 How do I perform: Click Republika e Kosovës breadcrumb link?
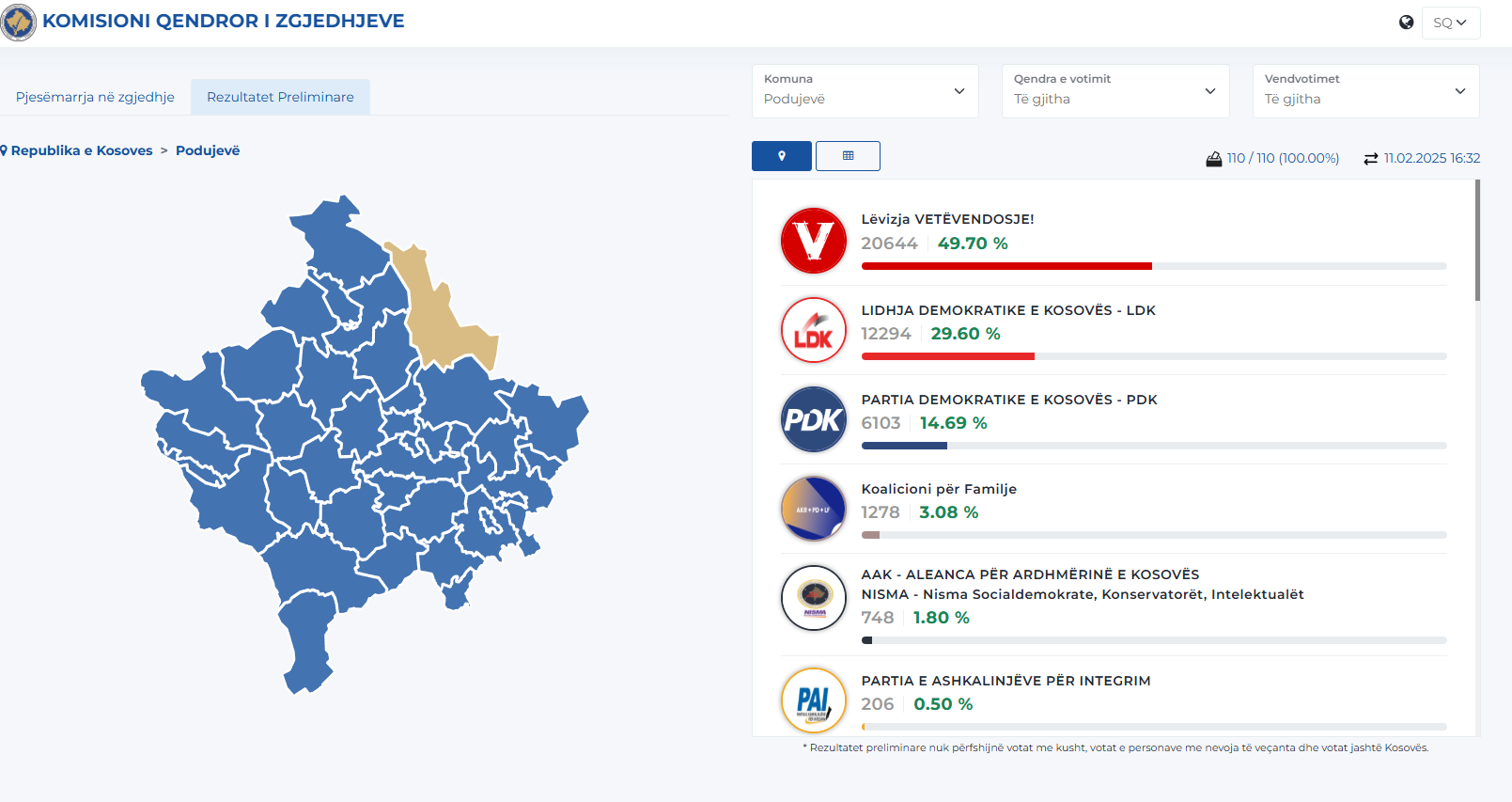82,150
